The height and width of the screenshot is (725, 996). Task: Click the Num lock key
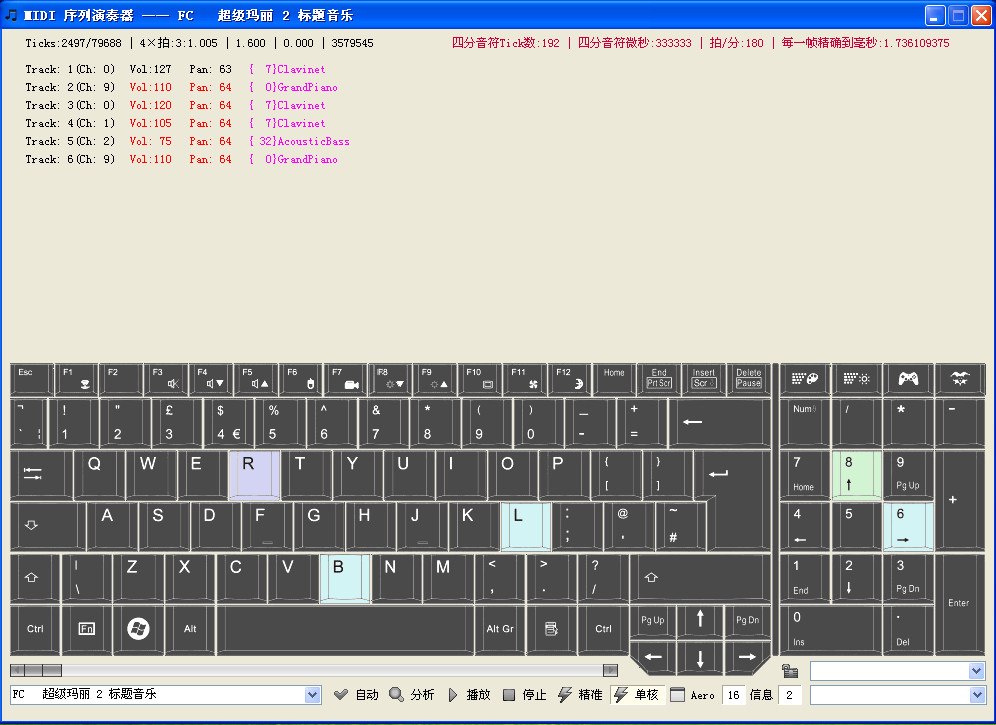point(804,422)
